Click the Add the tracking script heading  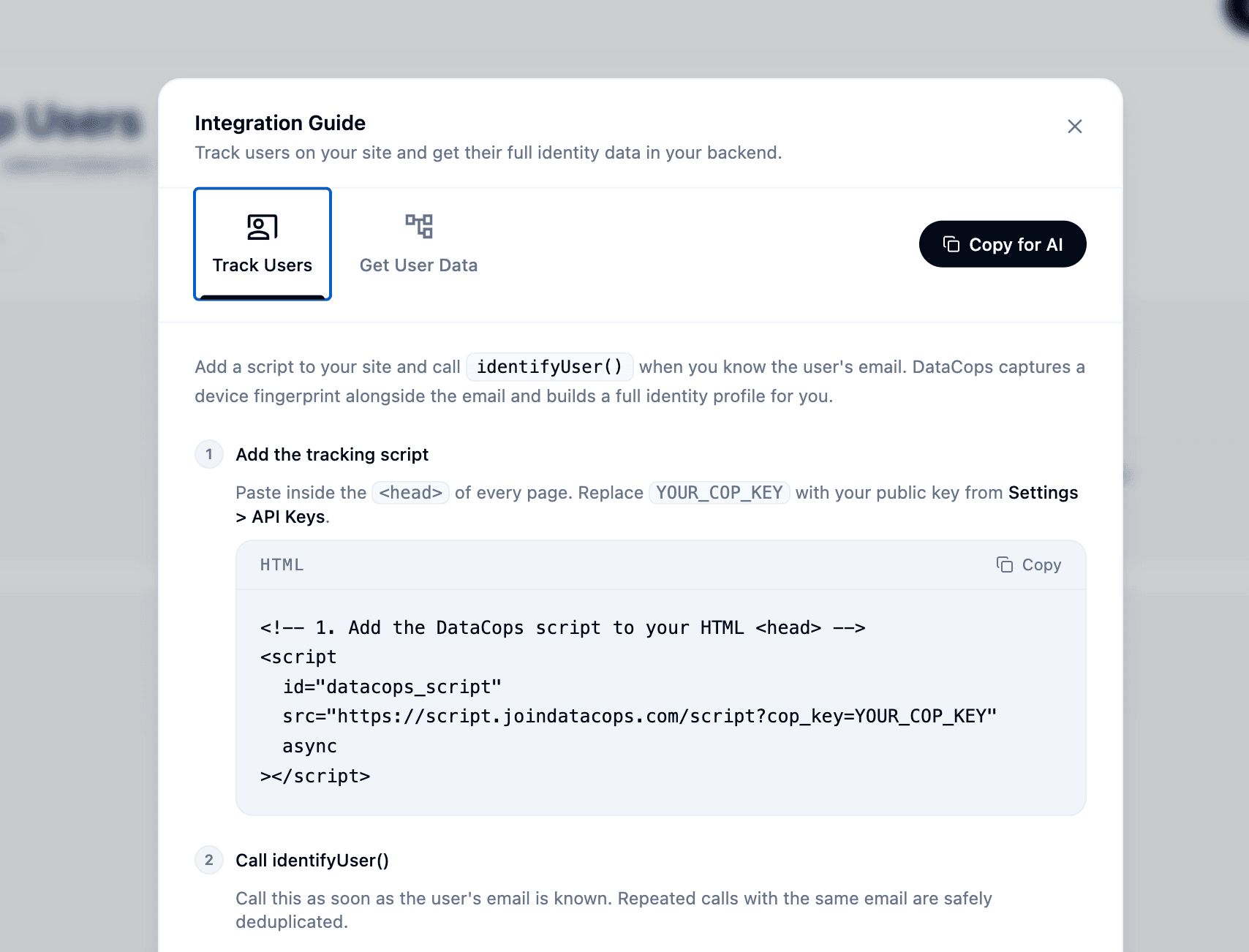[332, 454]
